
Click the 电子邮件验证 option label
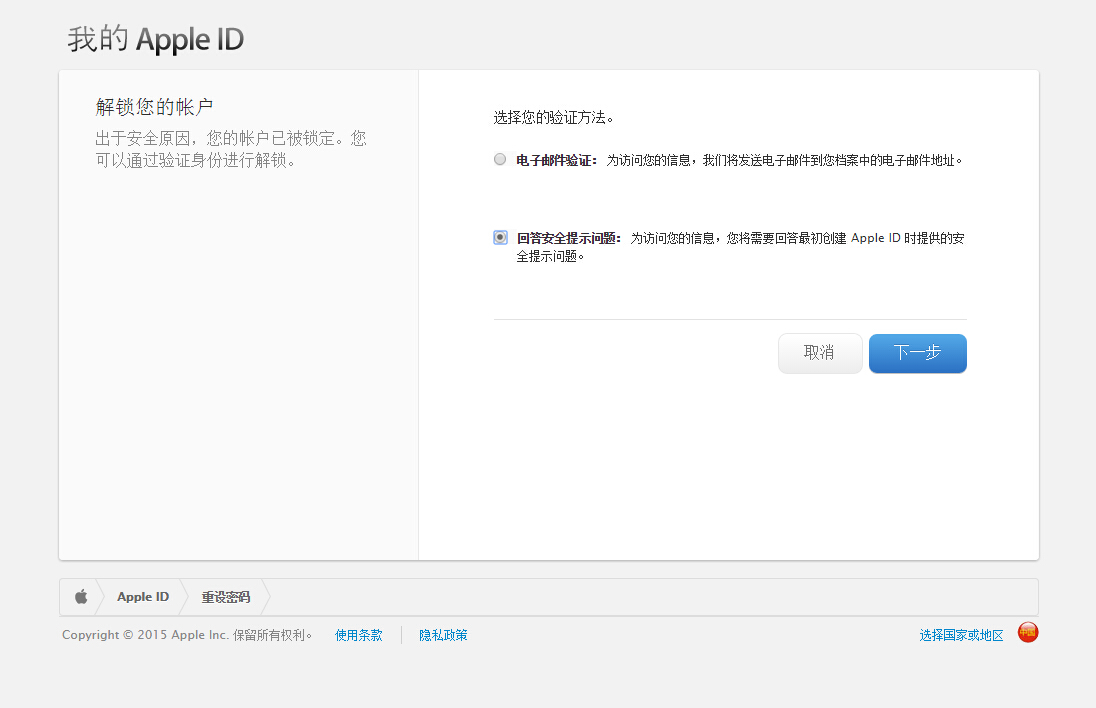(556, 160)
